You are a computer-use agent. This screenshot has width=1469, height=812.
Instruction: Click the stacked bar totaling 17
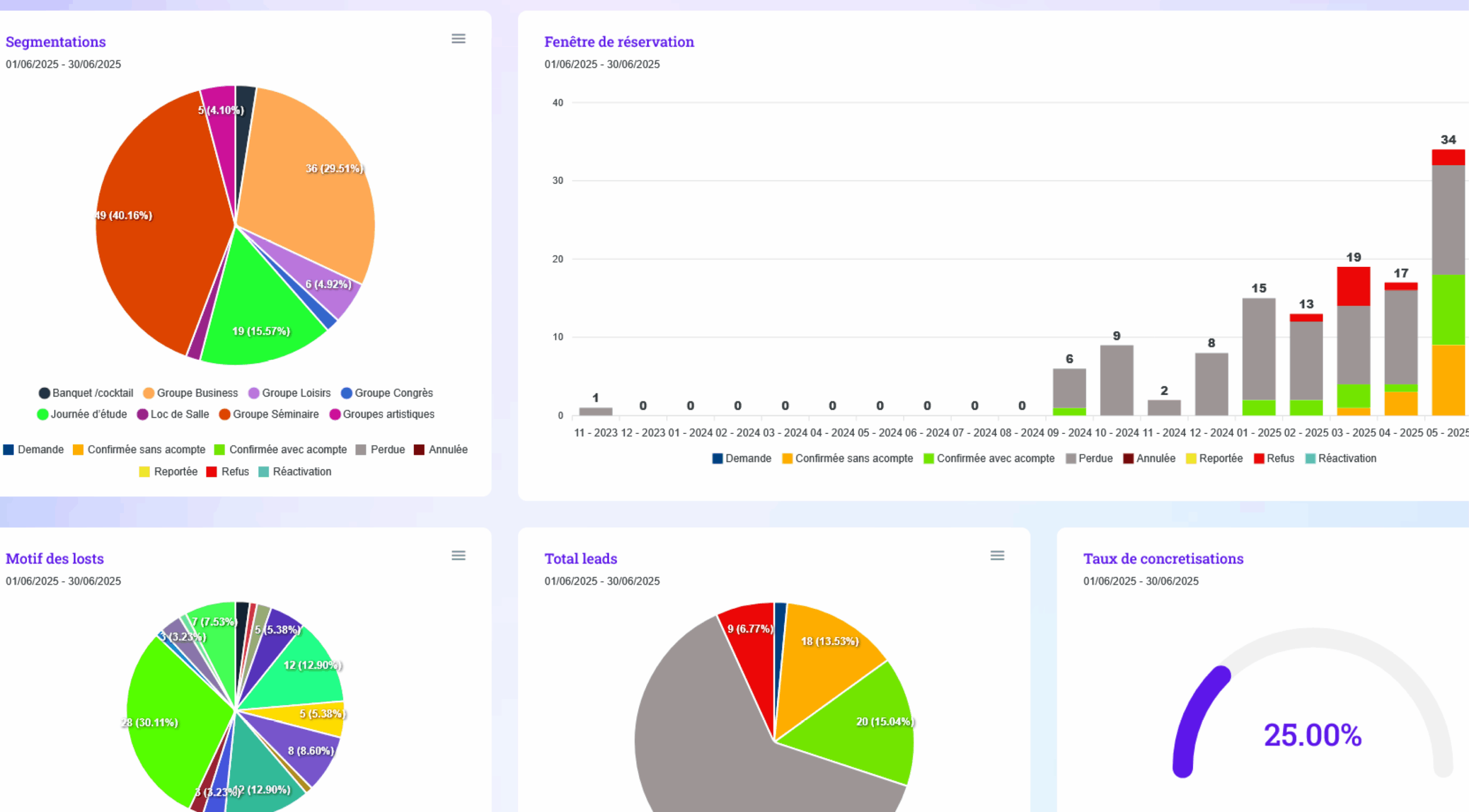[1401, 348]
